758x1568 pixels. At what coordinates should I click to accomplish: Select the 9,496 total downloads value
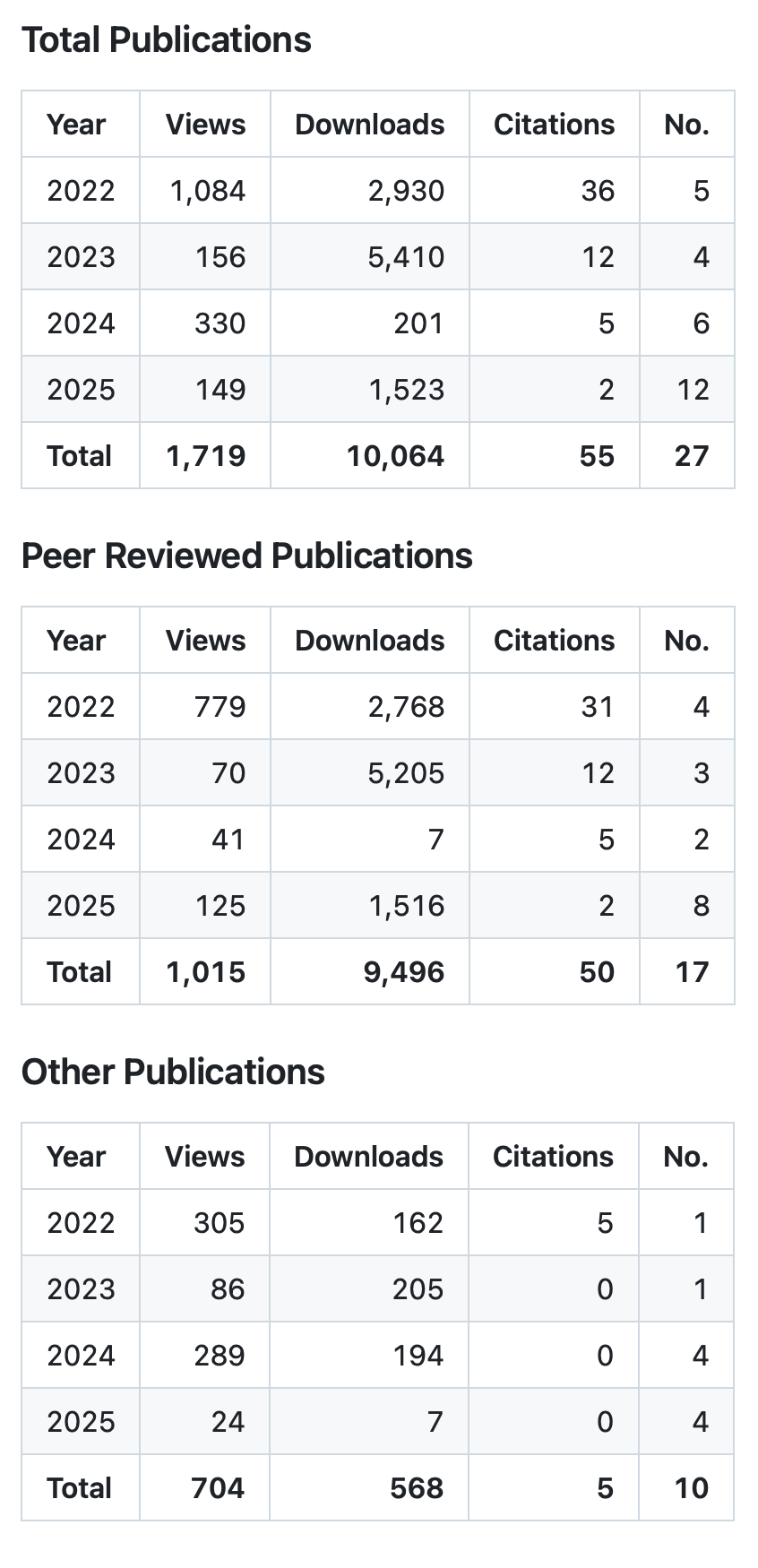pyautogui.click(x=403, y=972)
